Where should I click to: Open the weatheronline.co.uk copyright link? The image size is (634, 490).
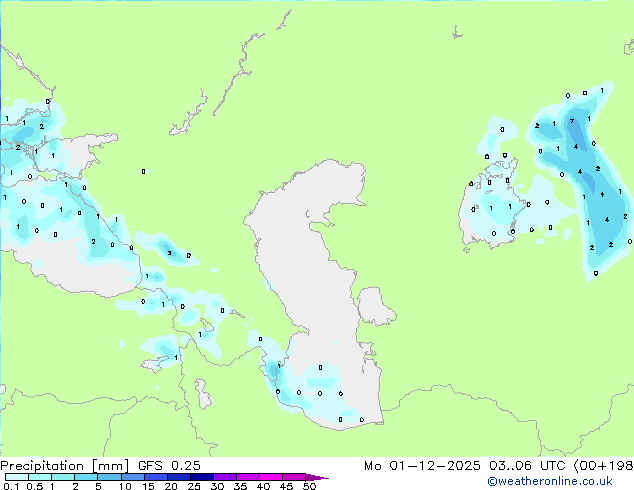[550, 481]
